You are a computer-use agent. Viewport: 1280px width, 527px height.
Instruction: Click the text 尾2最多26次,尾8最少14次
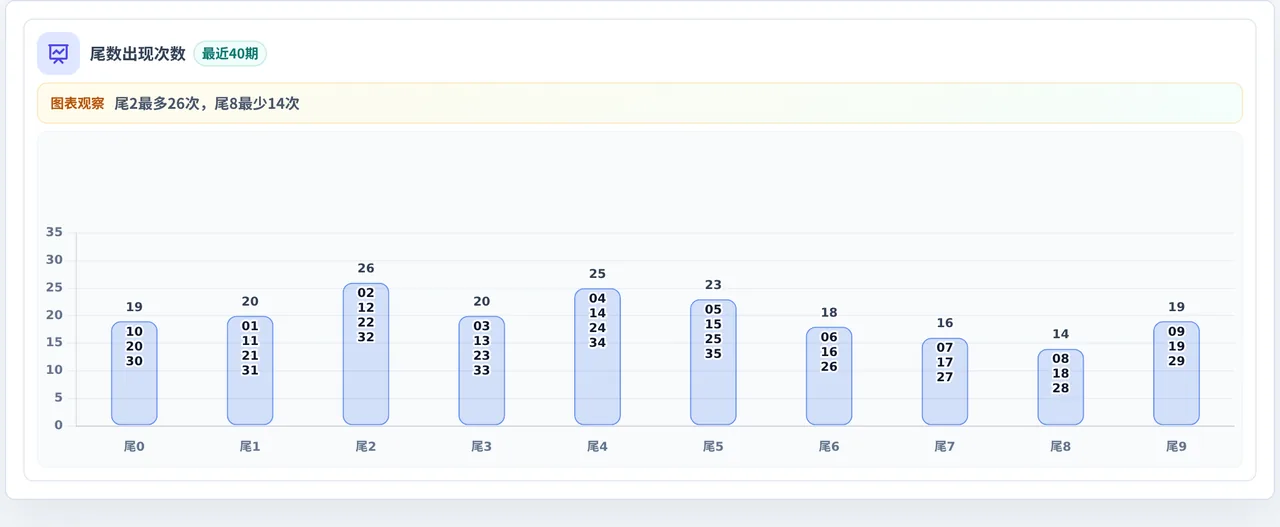(x=207, y=103)
